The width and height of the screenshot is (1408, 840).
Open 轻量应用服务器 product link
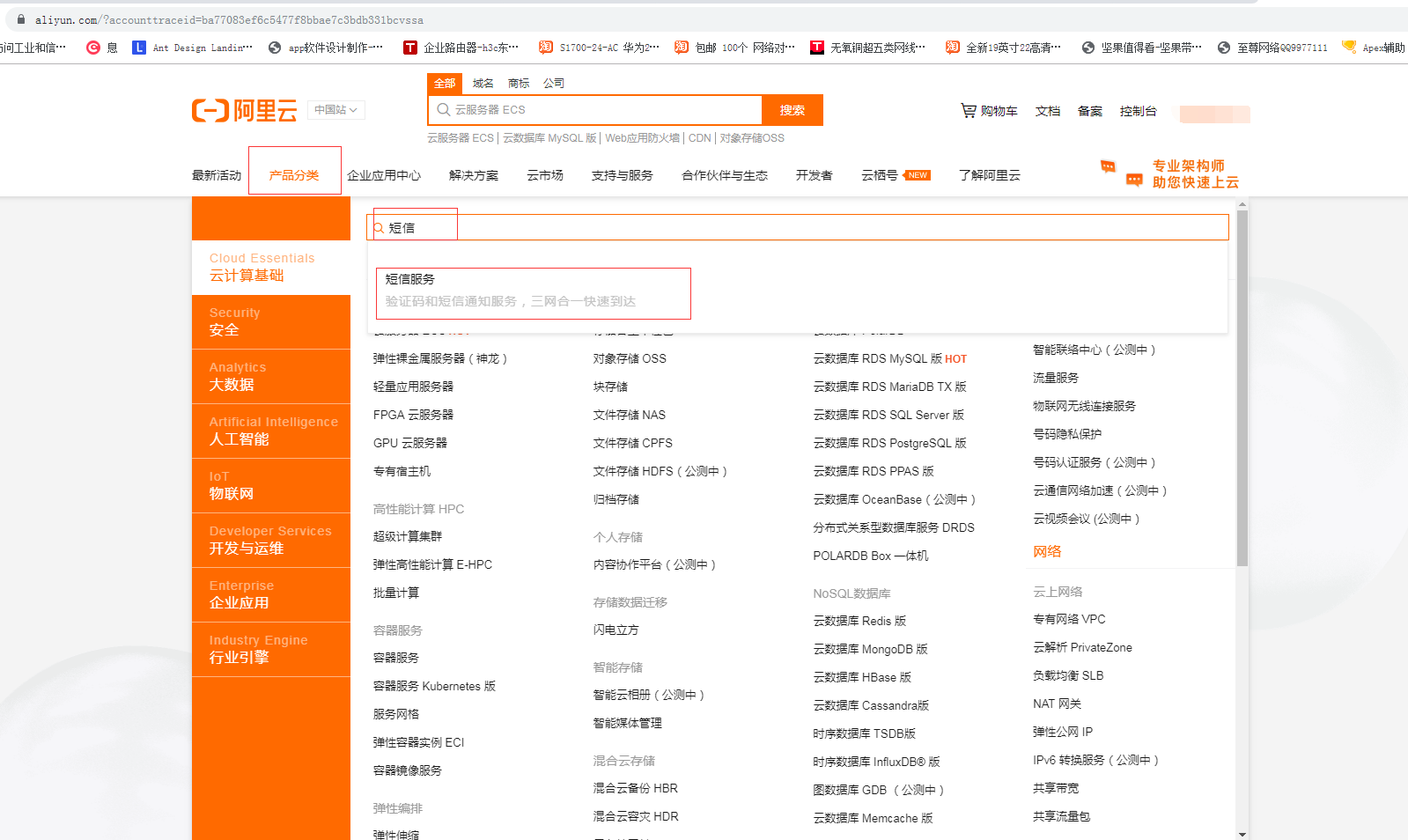point(413,387)
